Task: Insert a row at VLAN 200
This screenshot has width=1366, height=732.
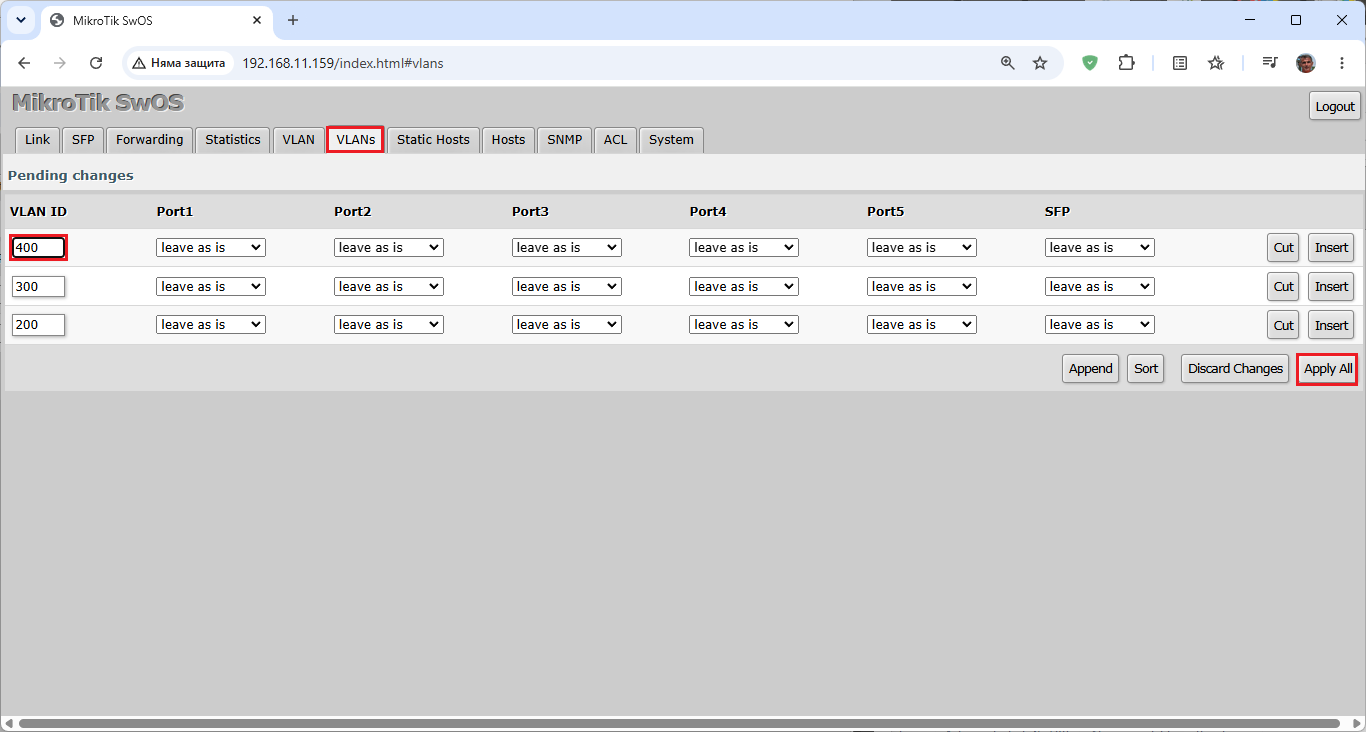Action: pyautogui.click(x=1331, y=325)
